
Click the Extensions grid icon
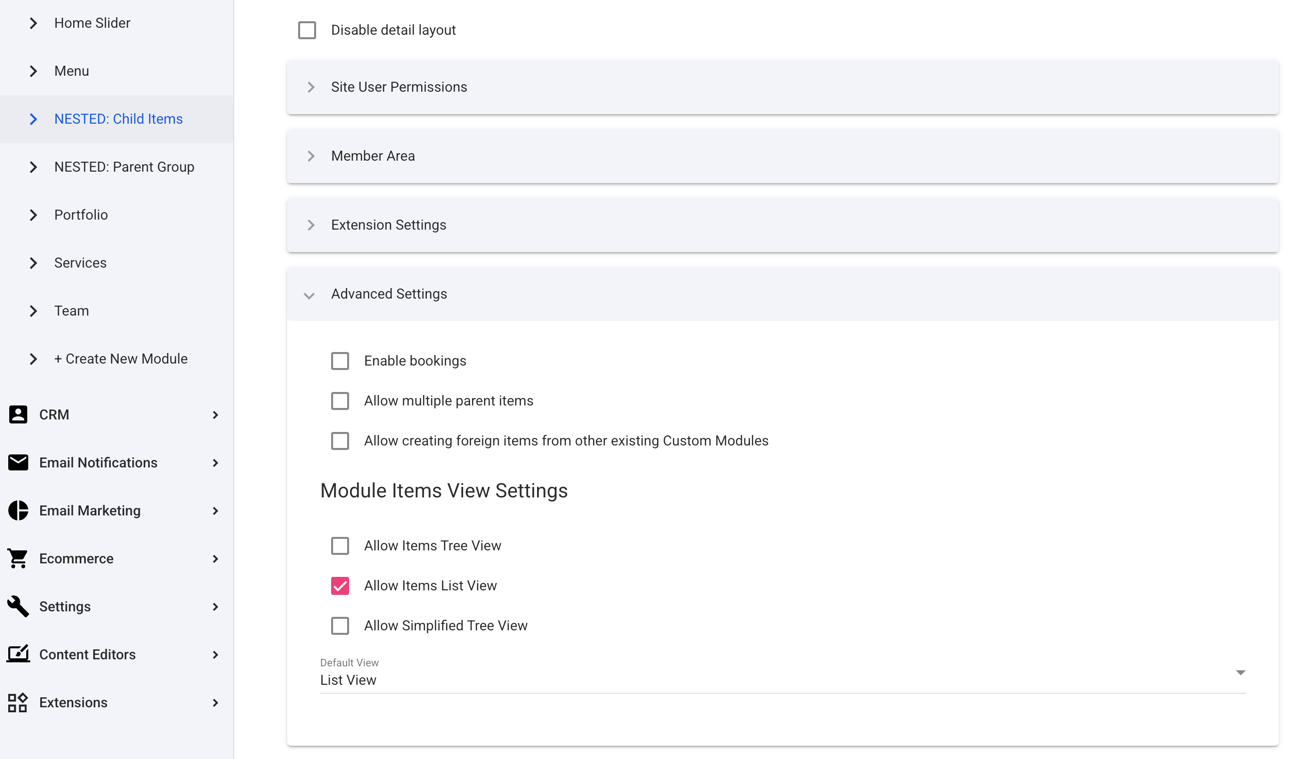pos(17,702)
